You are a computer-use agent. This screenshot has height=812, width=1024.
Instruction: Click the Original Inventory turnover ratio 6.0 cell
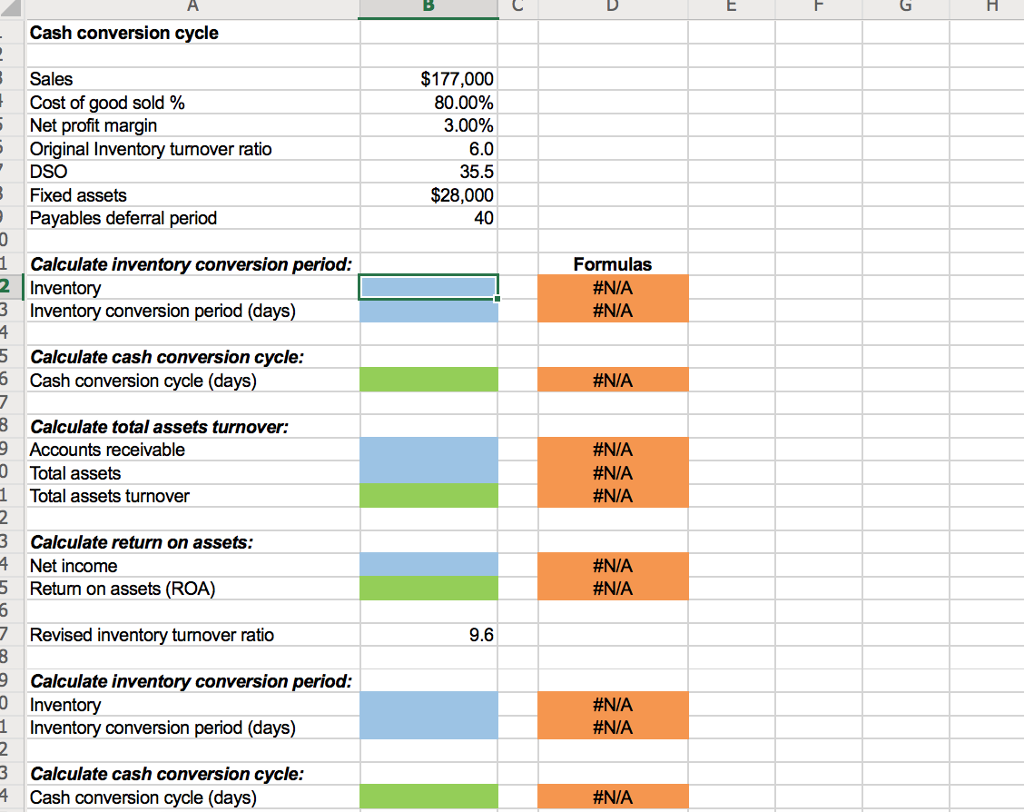pyautogui.click(x=428, y=149)
